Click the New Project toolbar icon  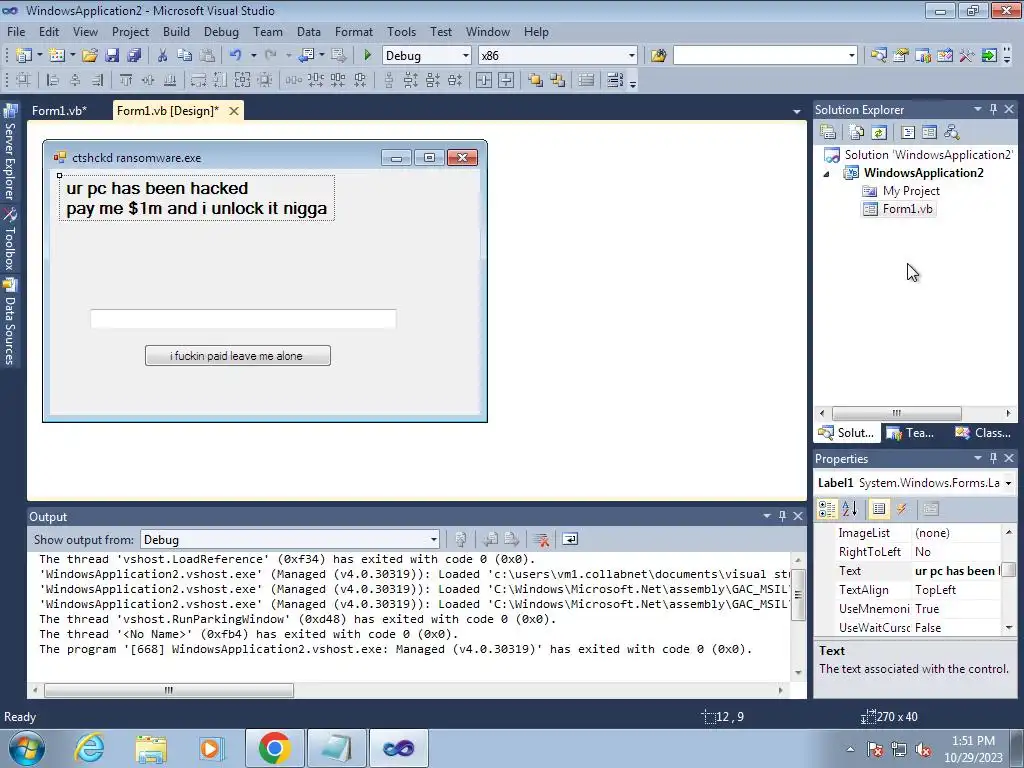tap(24, 56)
